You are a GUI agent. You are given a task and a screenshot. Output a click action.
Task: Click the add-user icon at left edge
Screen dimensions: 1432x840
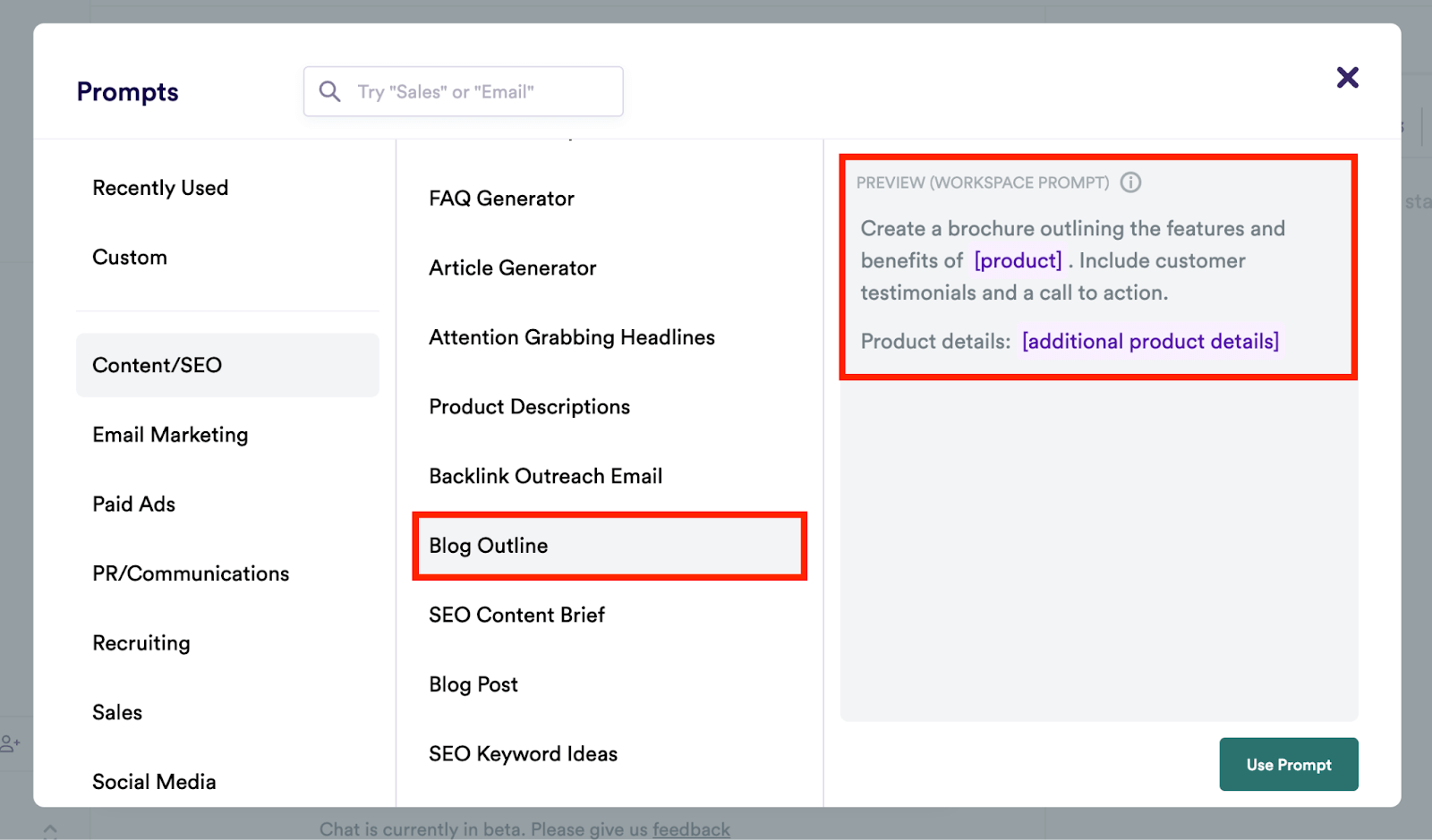pyautogui.click(x=11, y=743)
